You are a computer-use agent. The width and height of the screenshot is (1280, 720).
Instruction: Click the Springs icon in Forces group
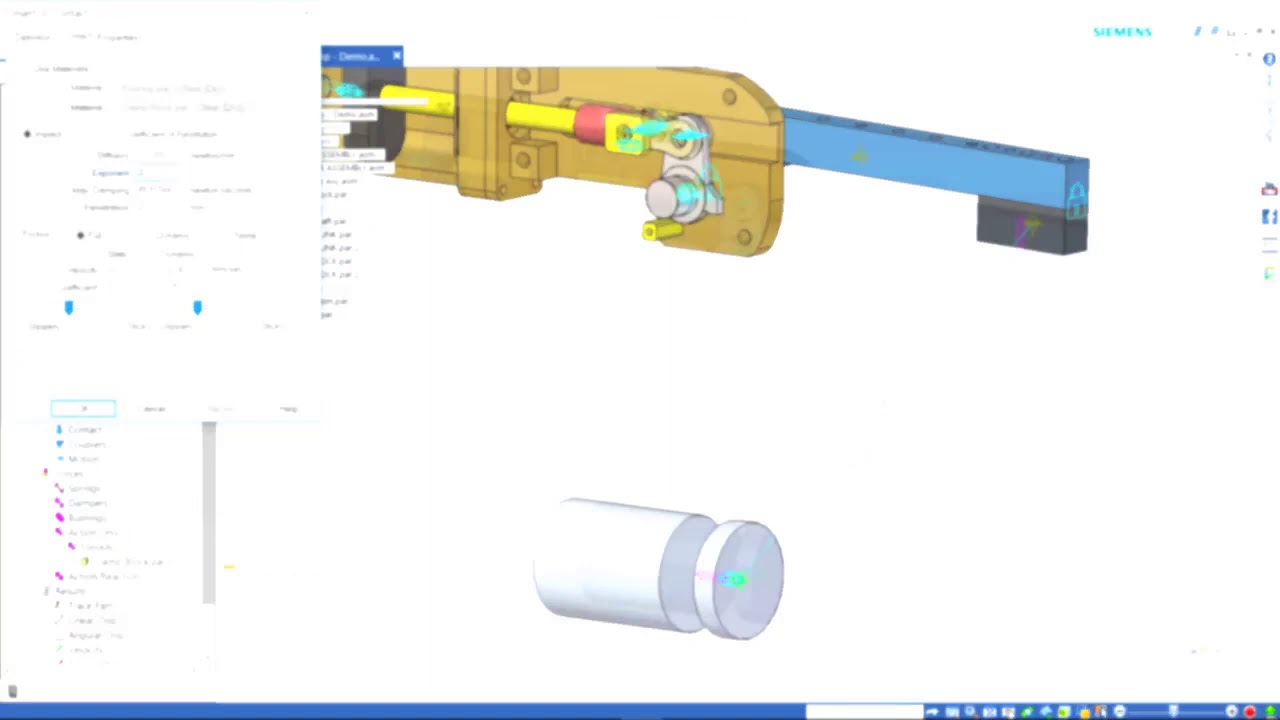pos(59,488)
